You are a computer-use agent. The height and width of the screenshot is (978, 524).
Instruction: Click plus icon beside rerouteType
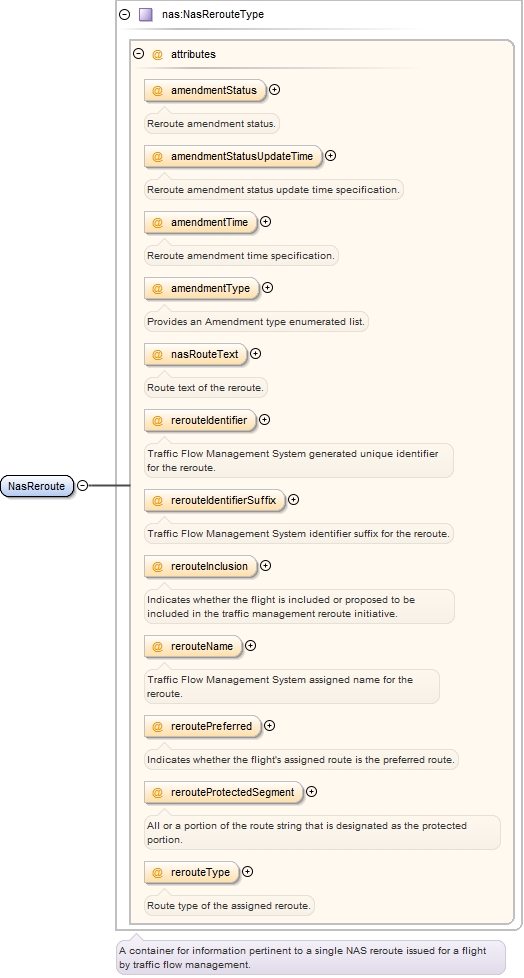pyautogui.click(x=248, y=871)
